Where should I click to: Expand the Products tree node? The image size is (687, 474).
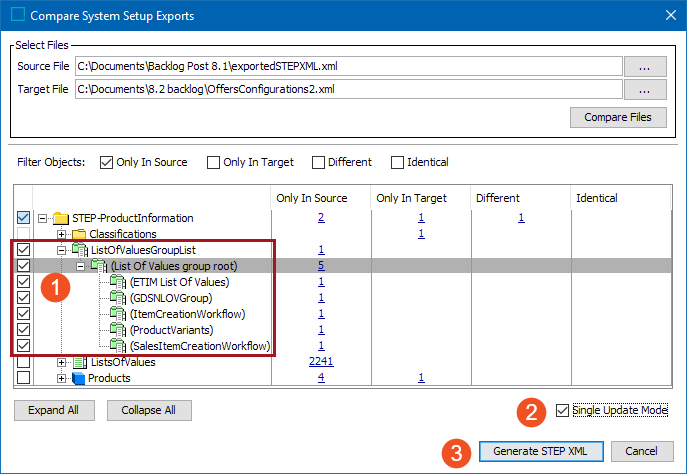coord(62,378)
